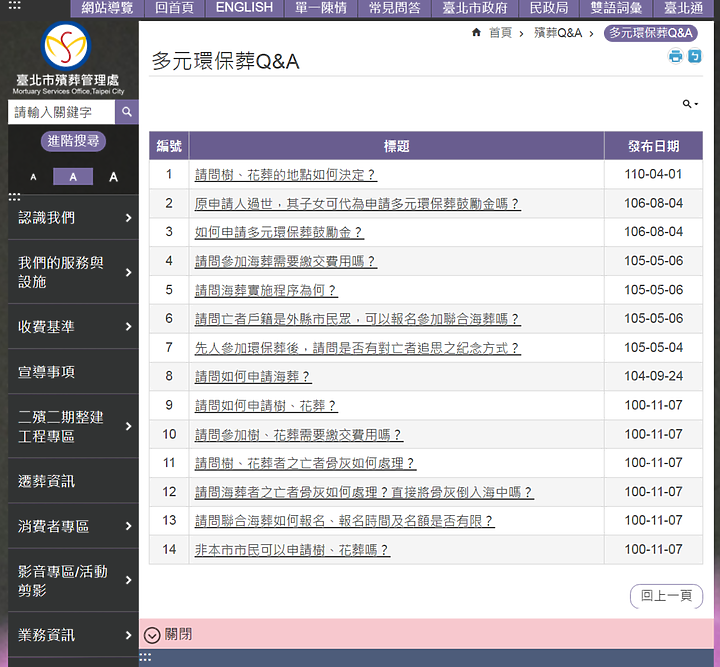Select the small font size A

pos(33,177)
